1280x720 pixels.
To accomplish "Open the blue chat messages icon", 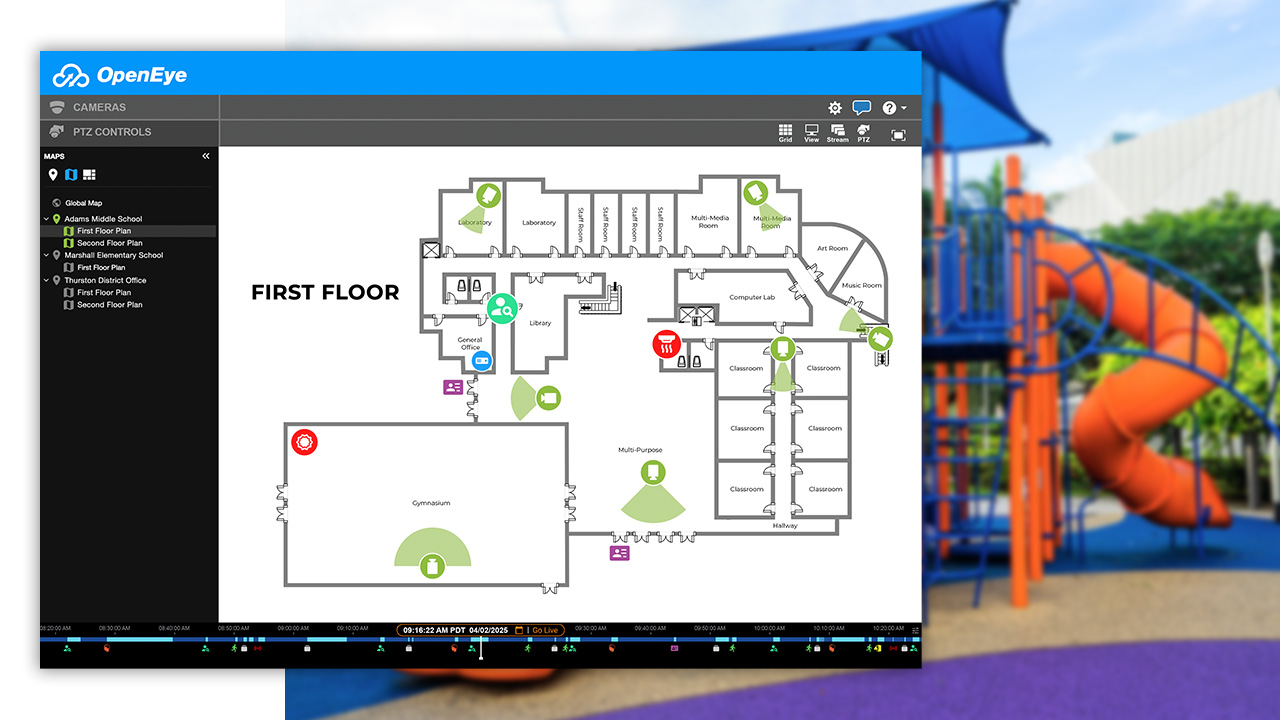I will pyautogui.click(x=861, y=108).
